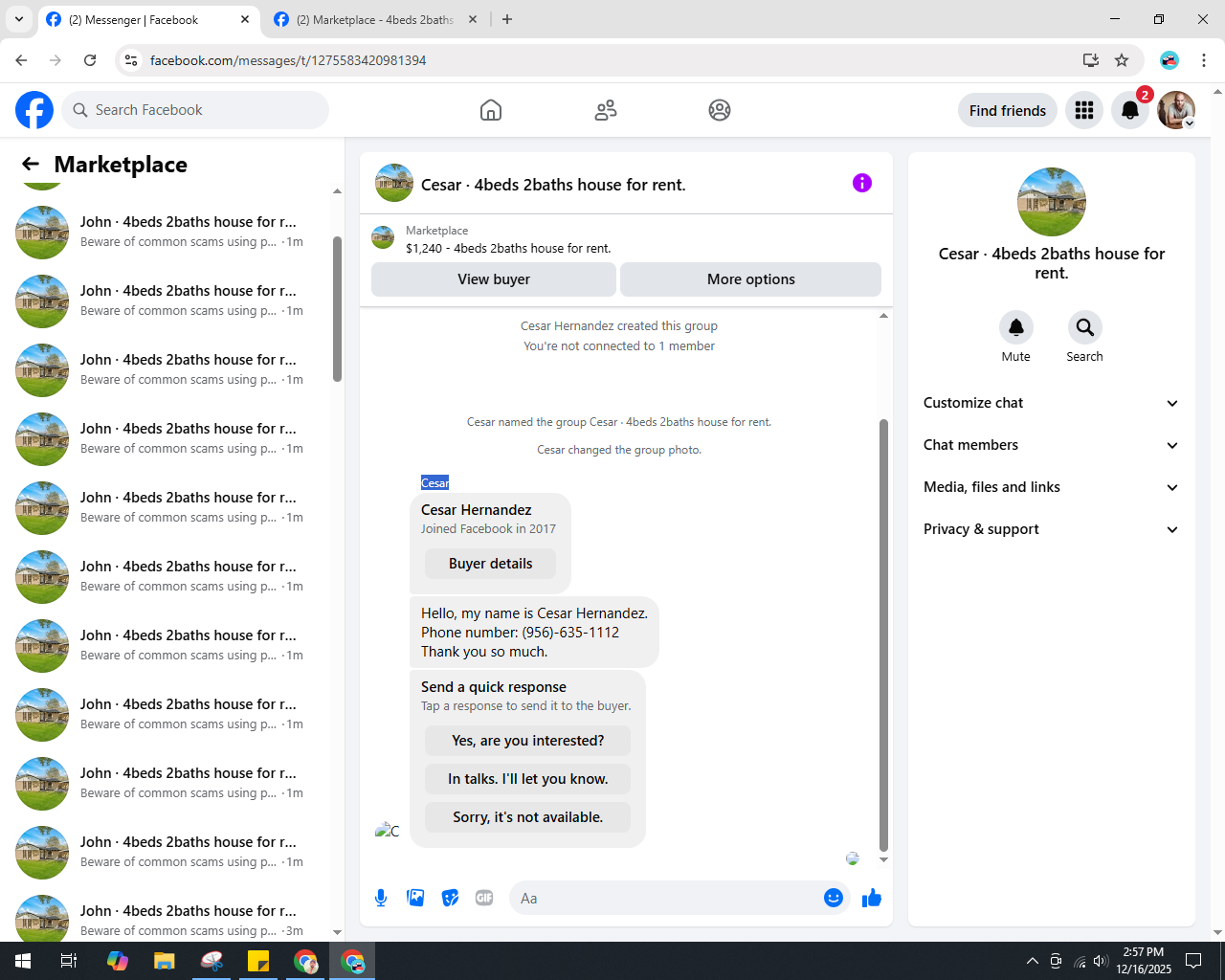
Task: Click the highlighted Cesar sender name
Action: [435, 482]
